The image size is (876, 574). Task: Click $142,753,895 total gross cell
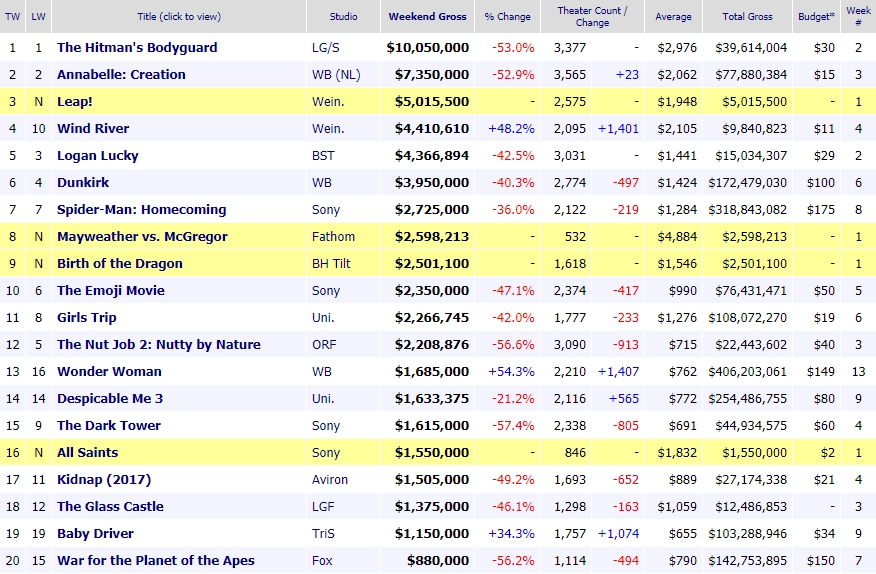coord(747,561)
